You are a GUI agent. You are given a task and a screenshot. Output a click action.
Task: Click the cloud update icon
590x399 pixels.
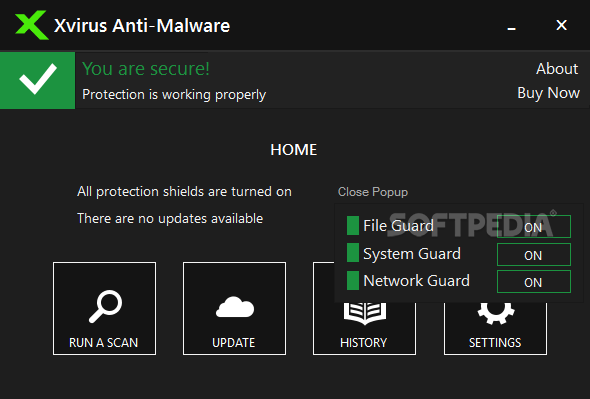(235, 307)
